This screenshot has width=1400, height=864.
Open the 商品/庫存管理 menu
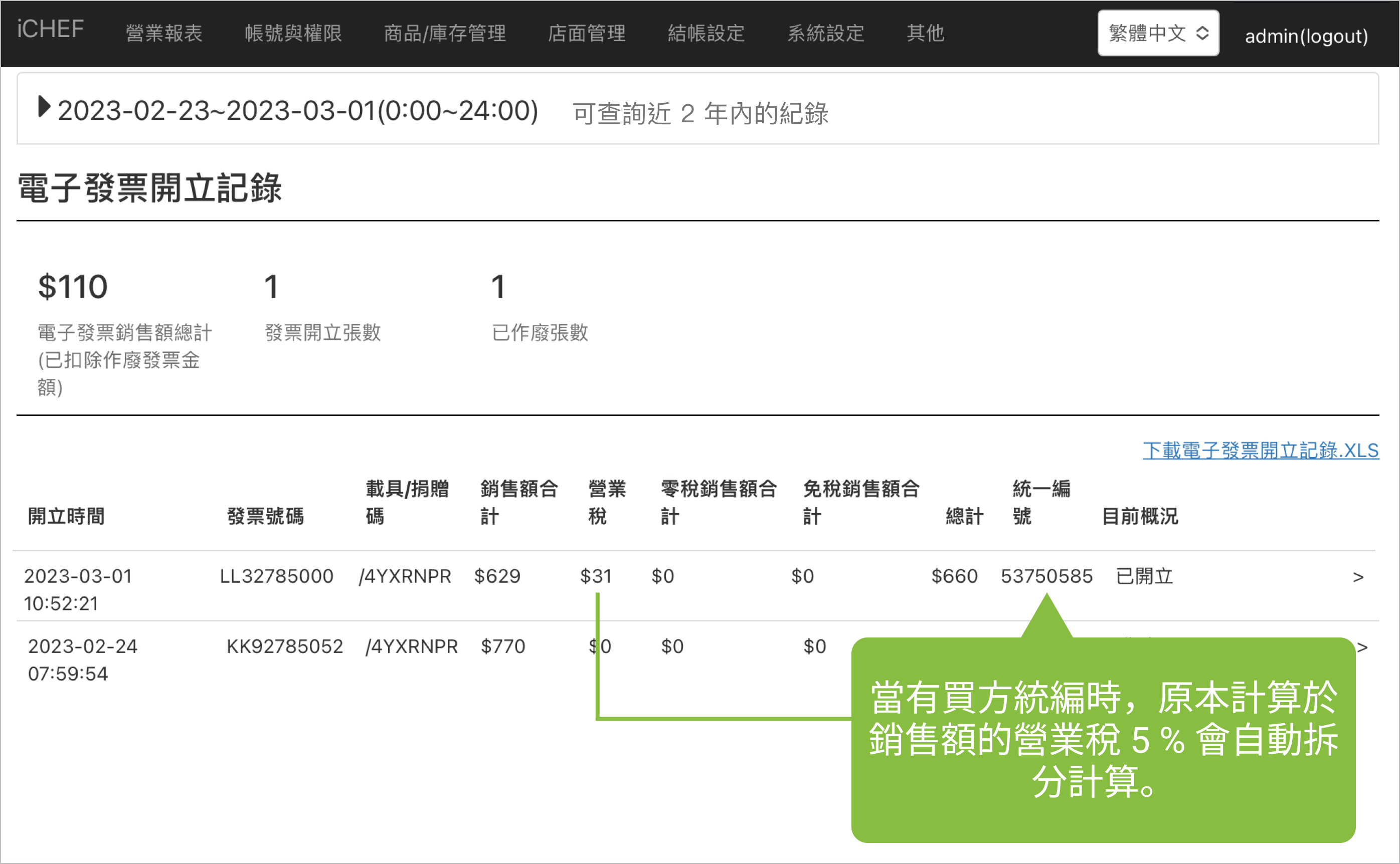click(x=445, y=33)
